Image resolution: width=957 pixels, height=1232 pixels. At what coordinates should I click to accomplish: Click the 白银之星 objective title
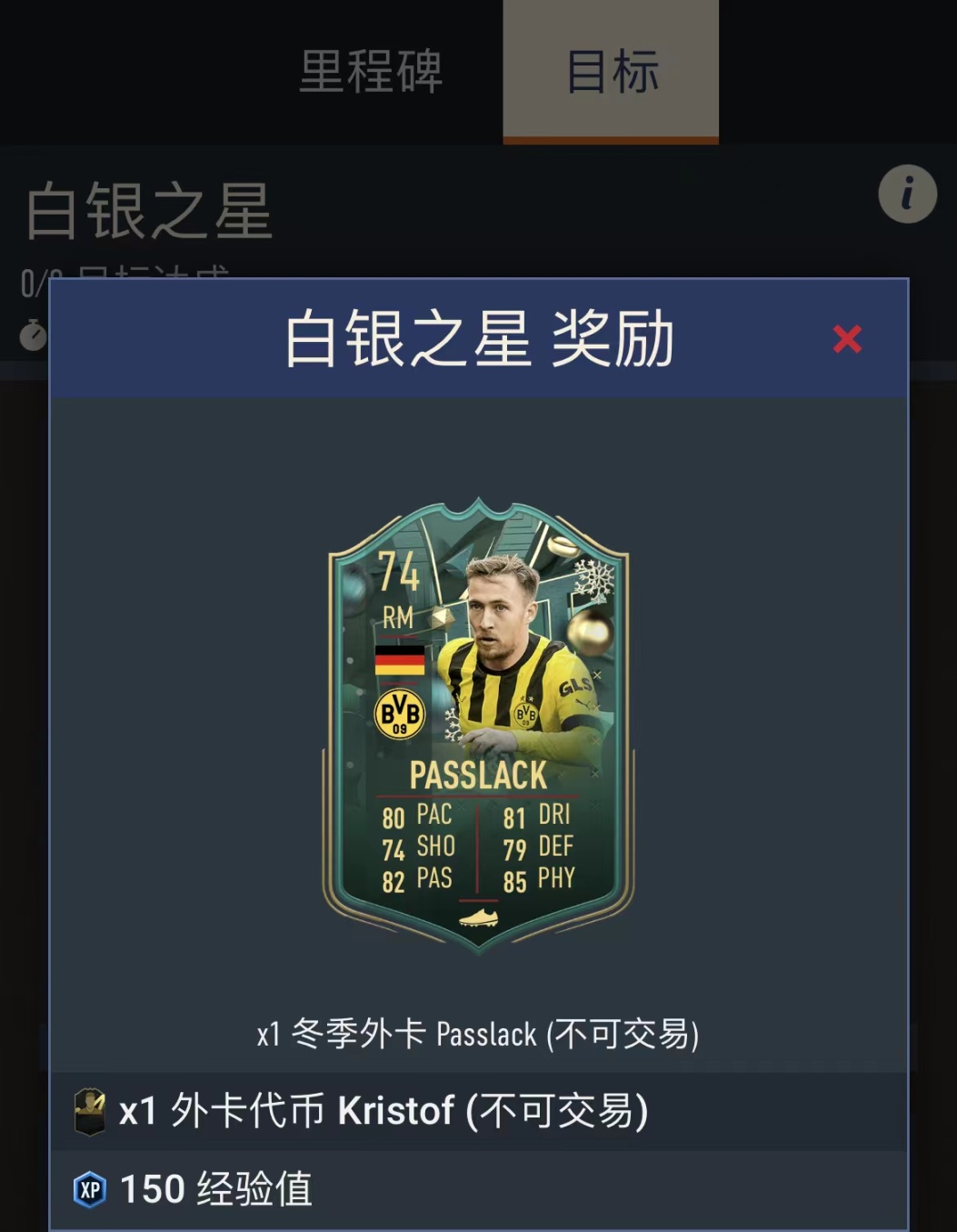click(x=149, y=211)
